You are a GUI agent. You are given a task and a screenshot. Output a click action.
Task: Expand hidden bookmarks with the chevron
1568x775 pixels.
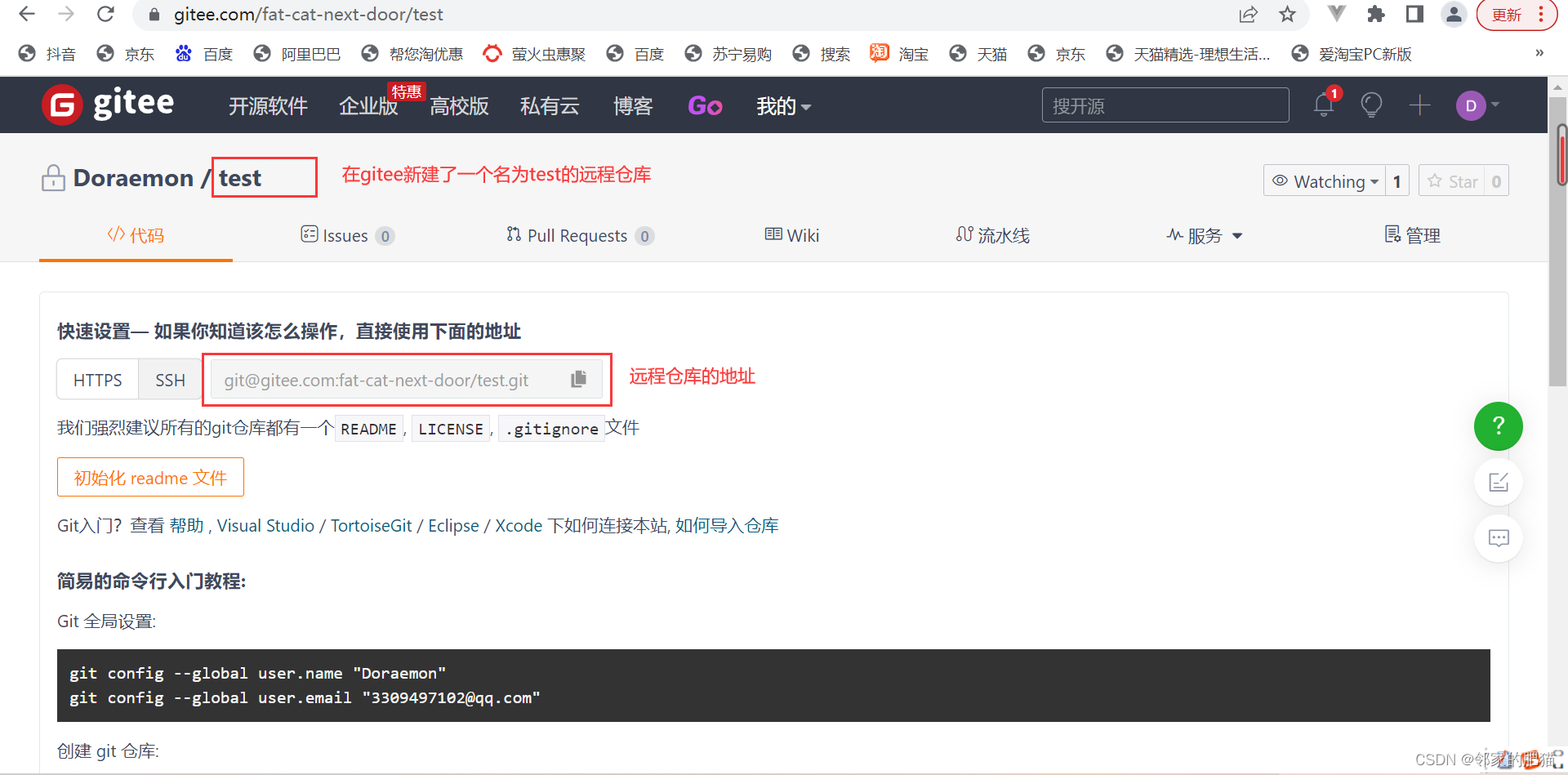coord(1539,53)
